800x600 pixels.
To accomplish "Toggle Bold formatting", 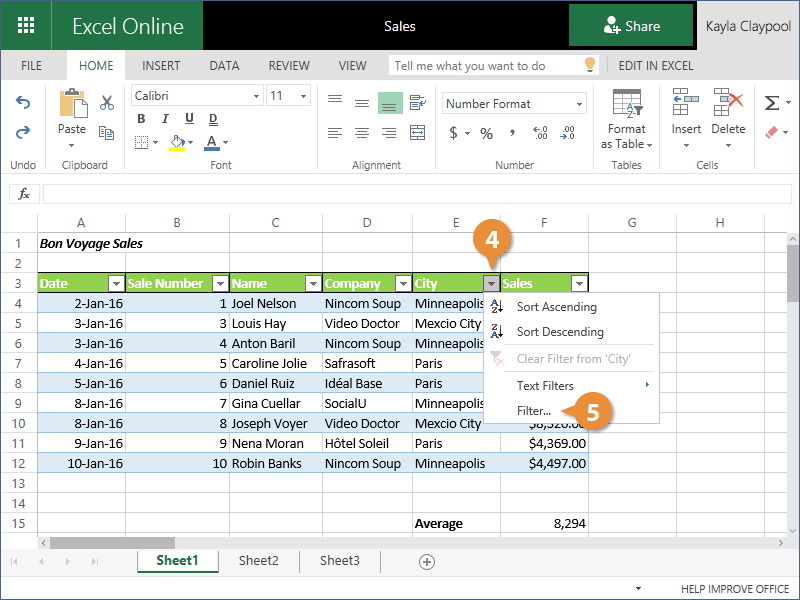I will point(141,119).
